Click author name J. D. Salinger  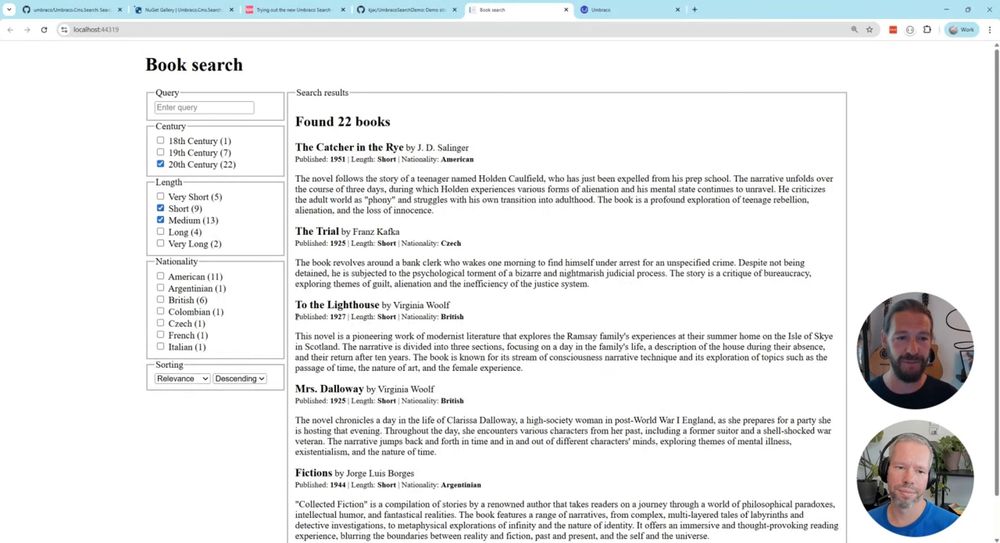point(443,148)
